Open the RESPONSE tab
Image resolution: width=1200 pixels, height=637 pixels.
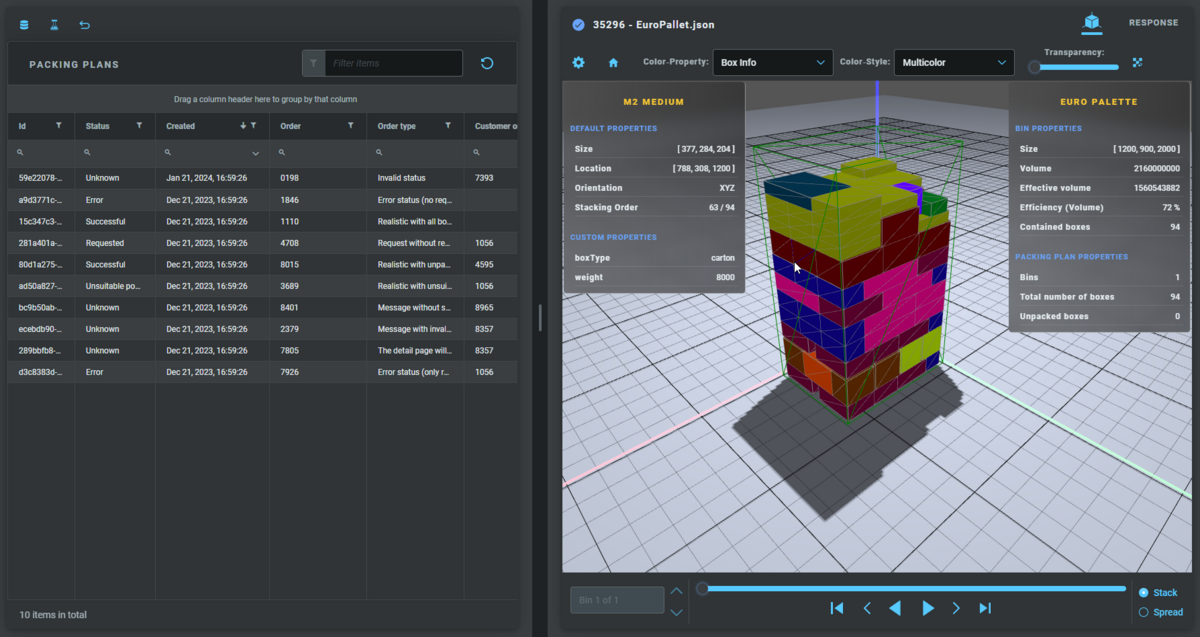[1153, 23]
